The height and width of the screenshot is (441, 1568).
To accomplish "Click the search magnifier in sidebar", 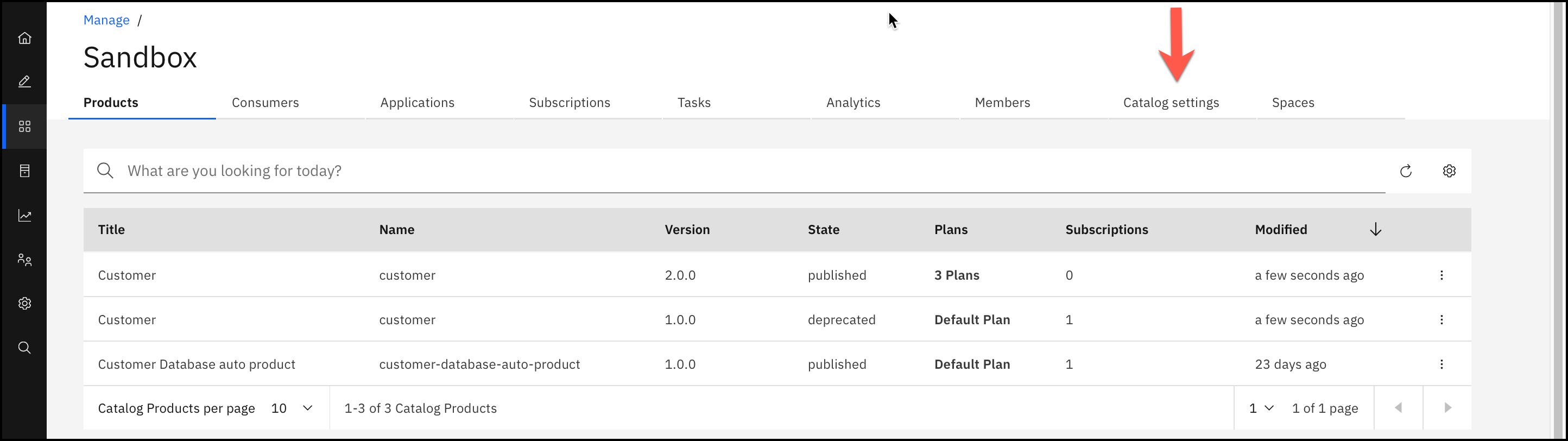I will click(x=24, y=348).
